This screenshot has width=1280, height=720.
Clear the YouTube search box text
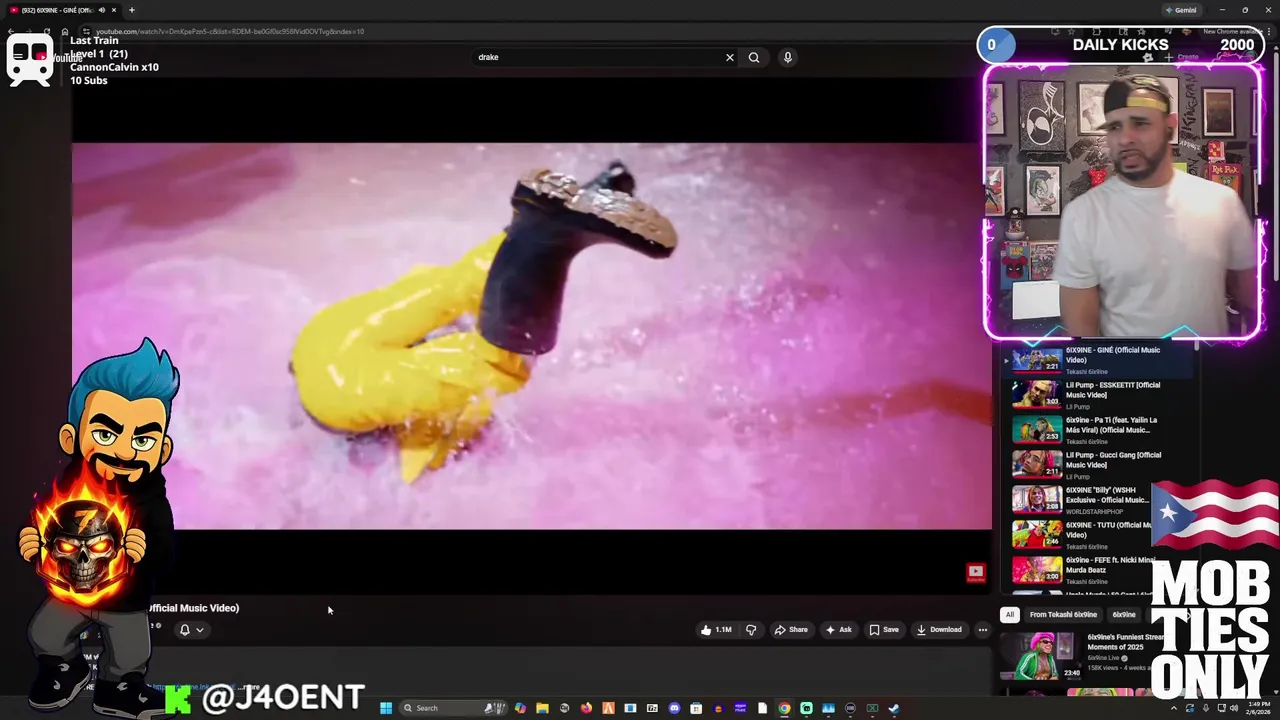[x=729, y=57]
